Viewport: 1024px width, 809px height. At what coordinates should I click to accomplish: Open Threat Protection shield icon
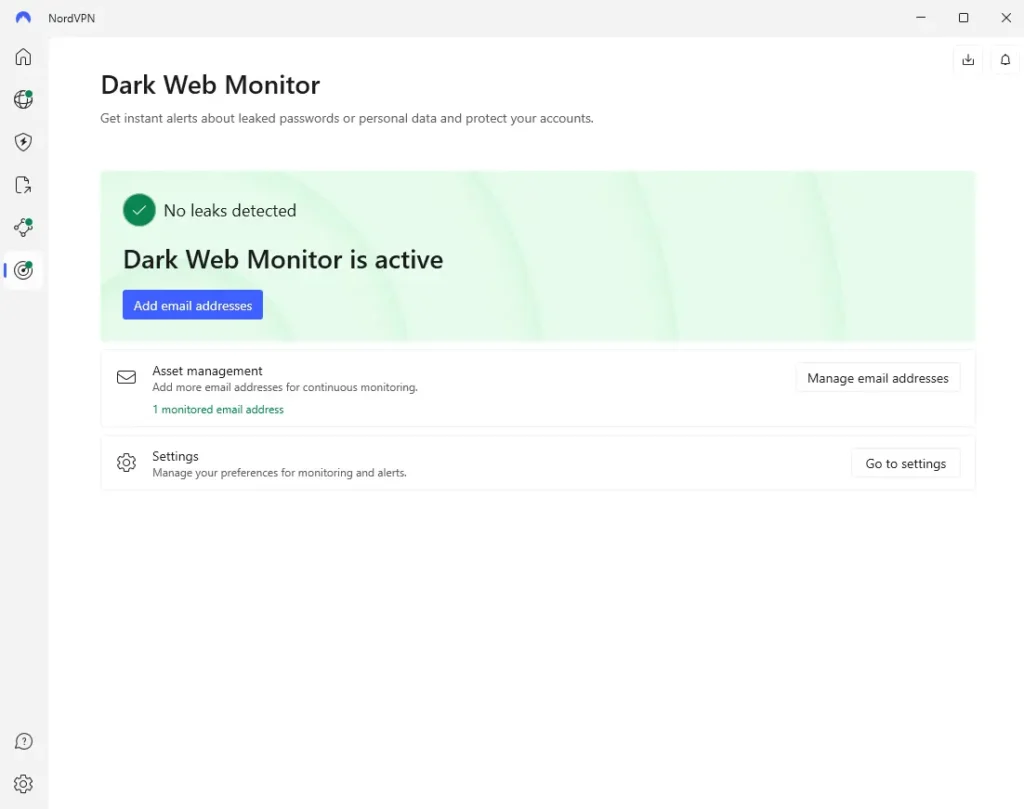pyautogui.click(x=23, y=142)
